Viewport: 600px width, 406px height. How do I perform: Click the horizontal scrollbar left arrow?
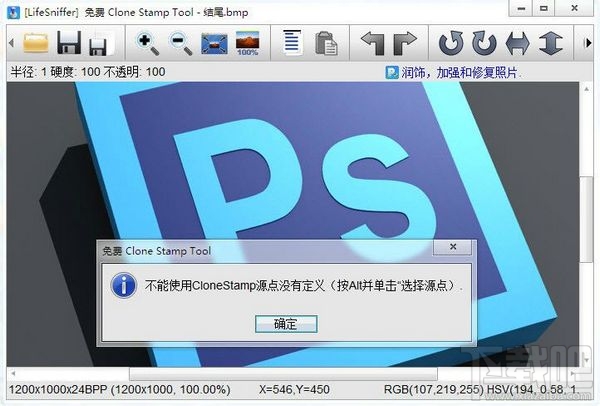point(13,373)
